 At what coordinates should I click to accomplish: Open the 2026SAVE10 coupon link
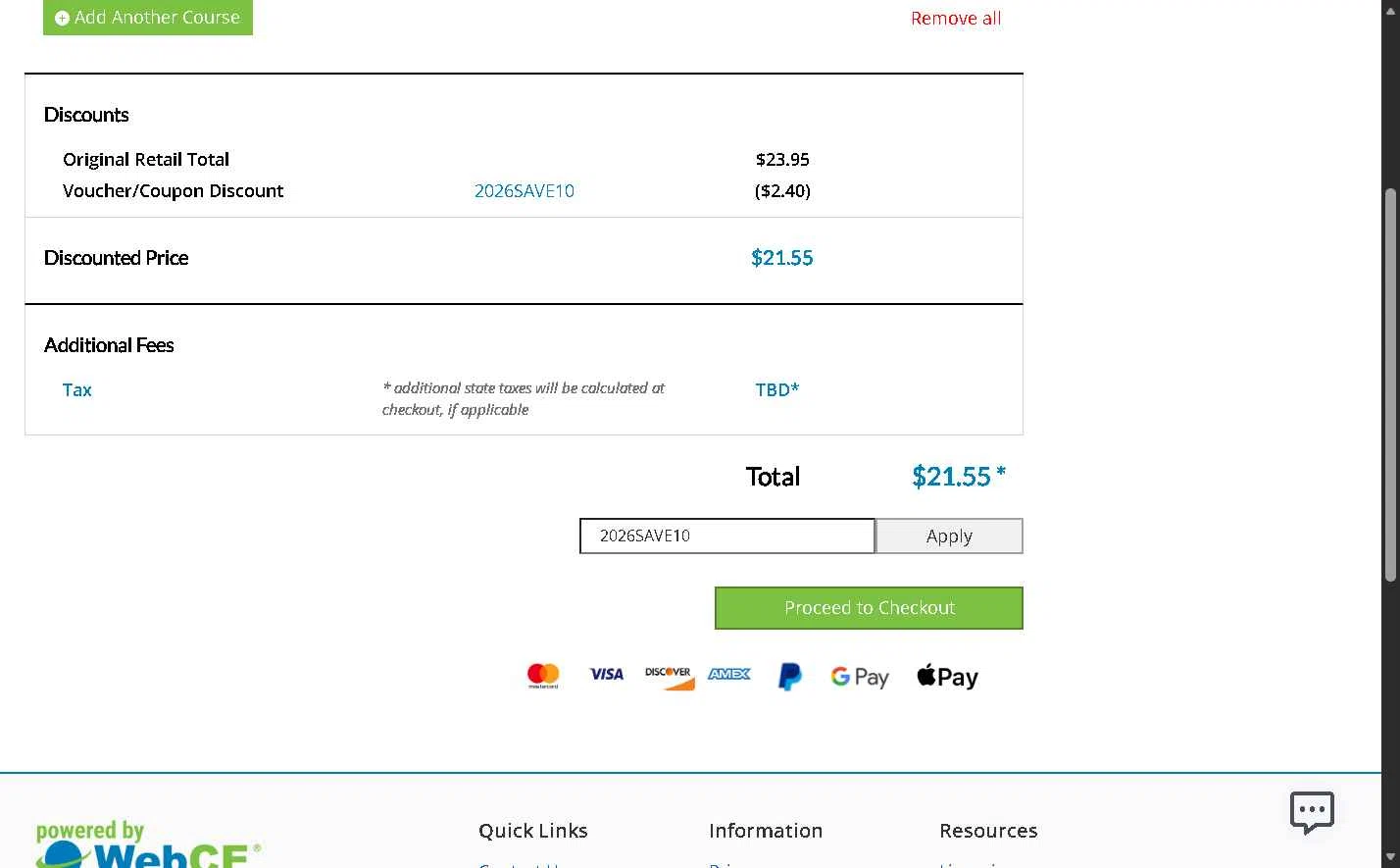point(525,191)
